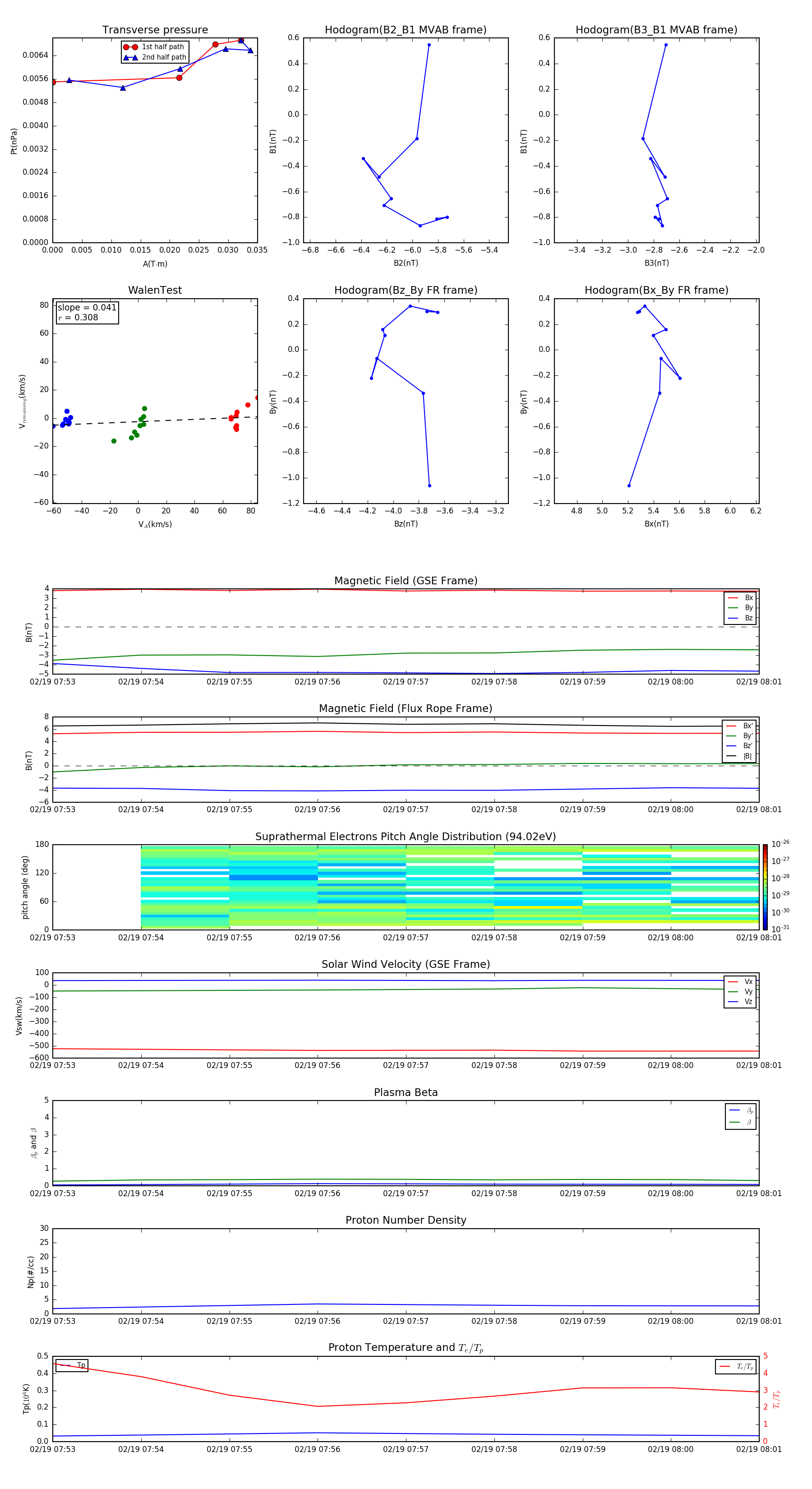The height and width of the screenshot is (1489, 812).
Task: Click the "Magnetic Field (Flux Rope Frame)" title
Action: click(406, 709)
